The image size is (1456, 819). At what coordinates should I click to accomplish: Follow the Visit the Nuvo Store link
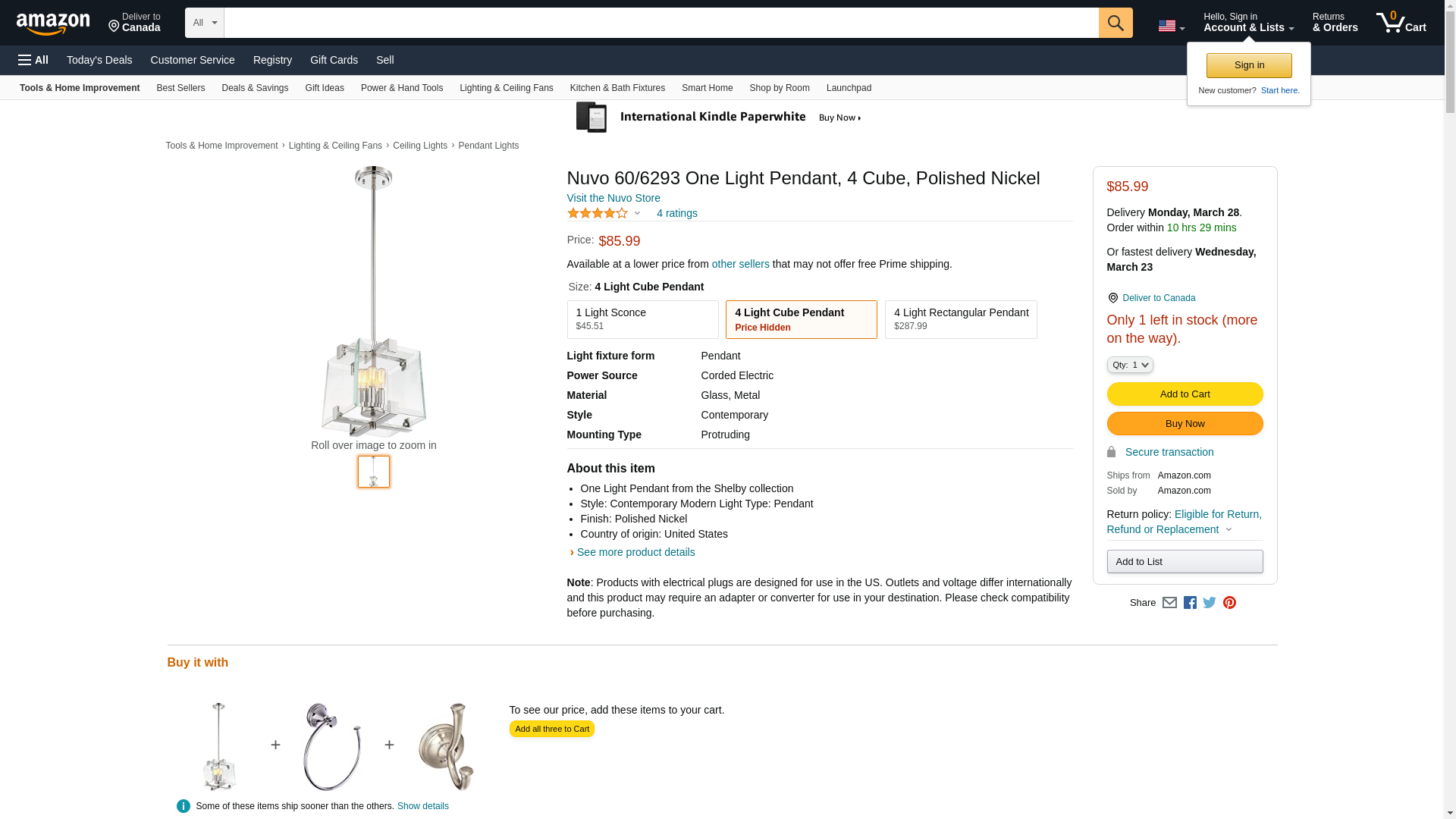pos(613,198)
